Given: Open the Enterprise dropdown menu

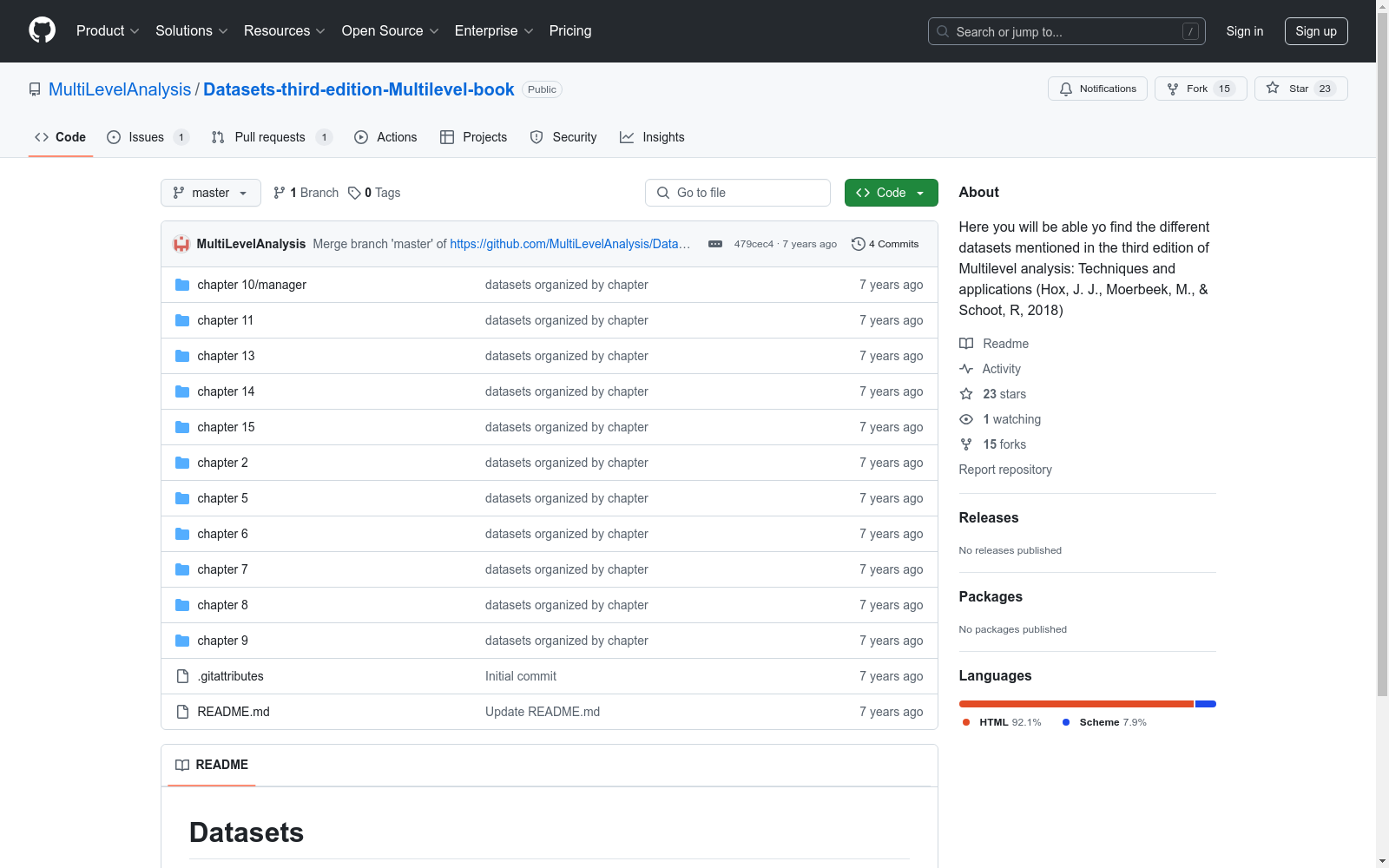Looking at the screenshot, I should point(494,30).
